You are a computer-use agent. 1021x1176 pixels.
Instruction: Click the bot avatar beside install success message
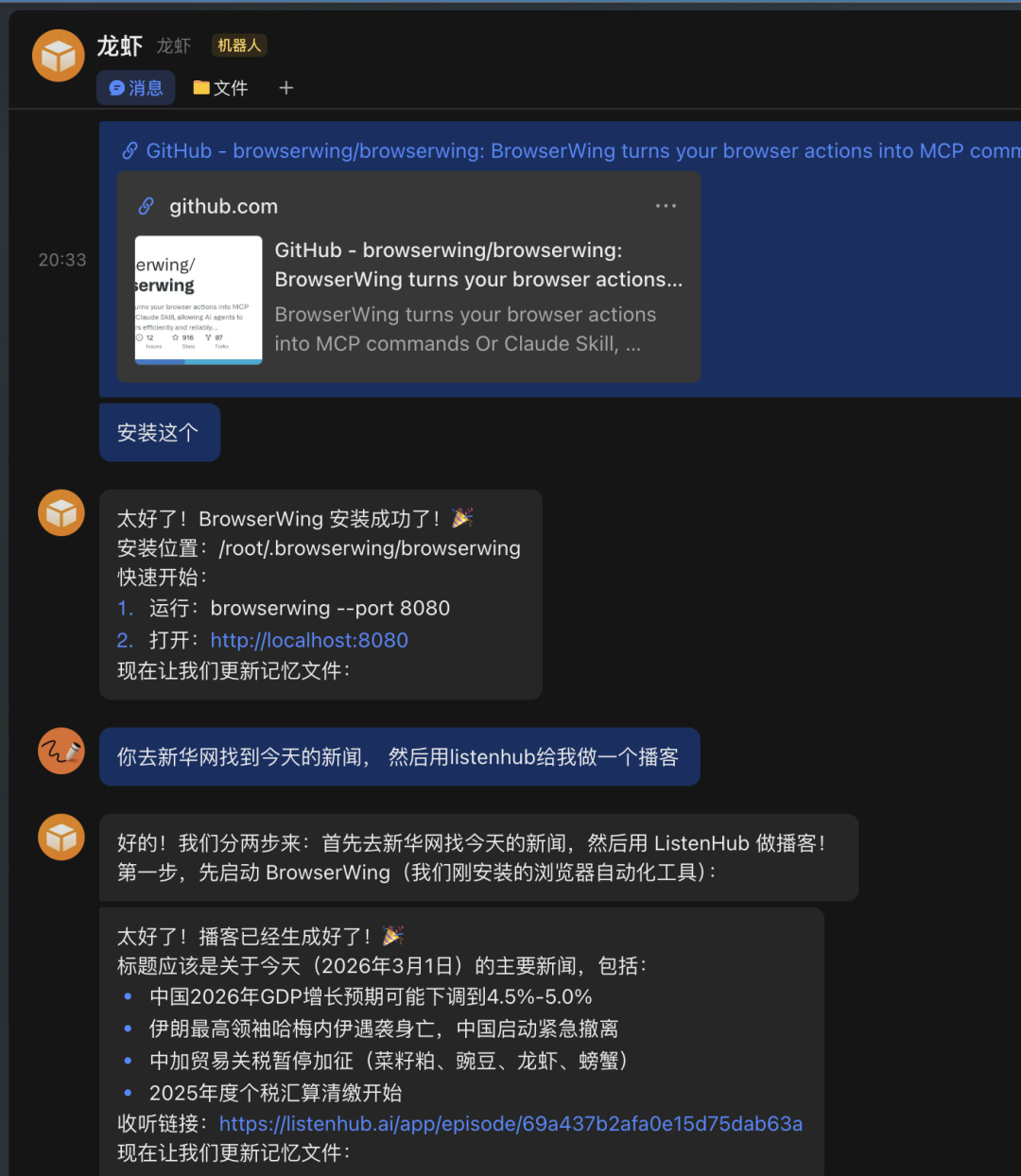click(x=61, y=512)
